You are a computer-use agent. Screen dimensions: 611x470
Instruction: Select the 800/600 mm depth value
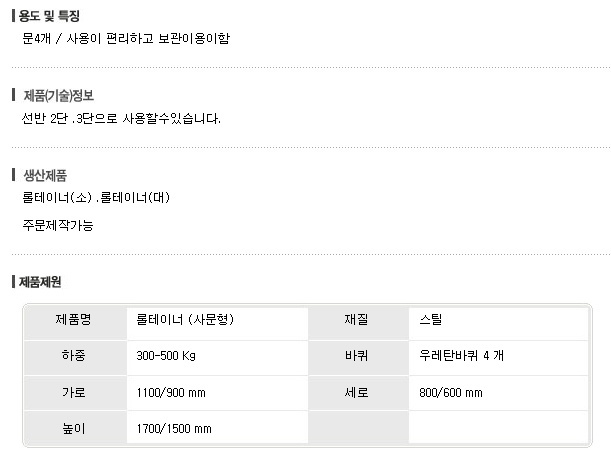click(x=452, y=393)
